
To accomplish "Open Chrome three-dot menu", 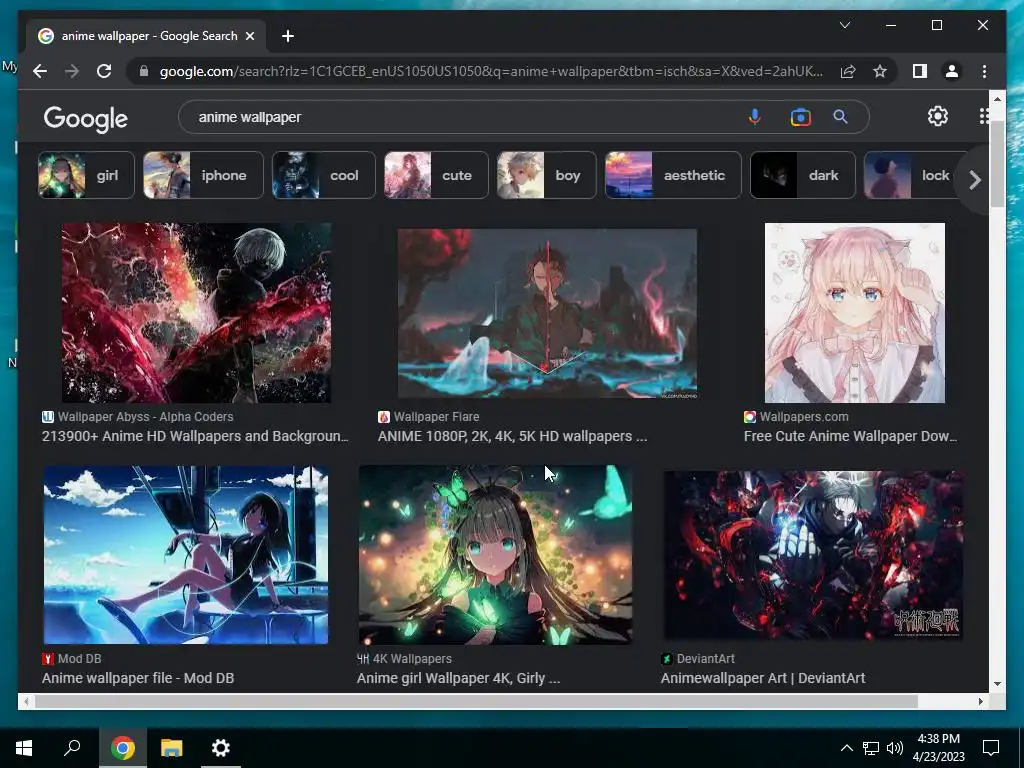I will pyautogui.click(x=984, y=71).
